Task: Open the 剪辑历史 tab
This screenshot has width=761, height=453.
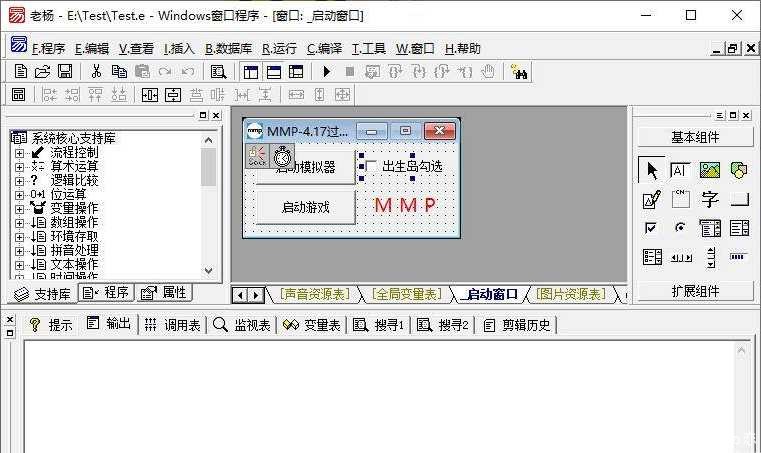Action: click(x=517, y=325)
